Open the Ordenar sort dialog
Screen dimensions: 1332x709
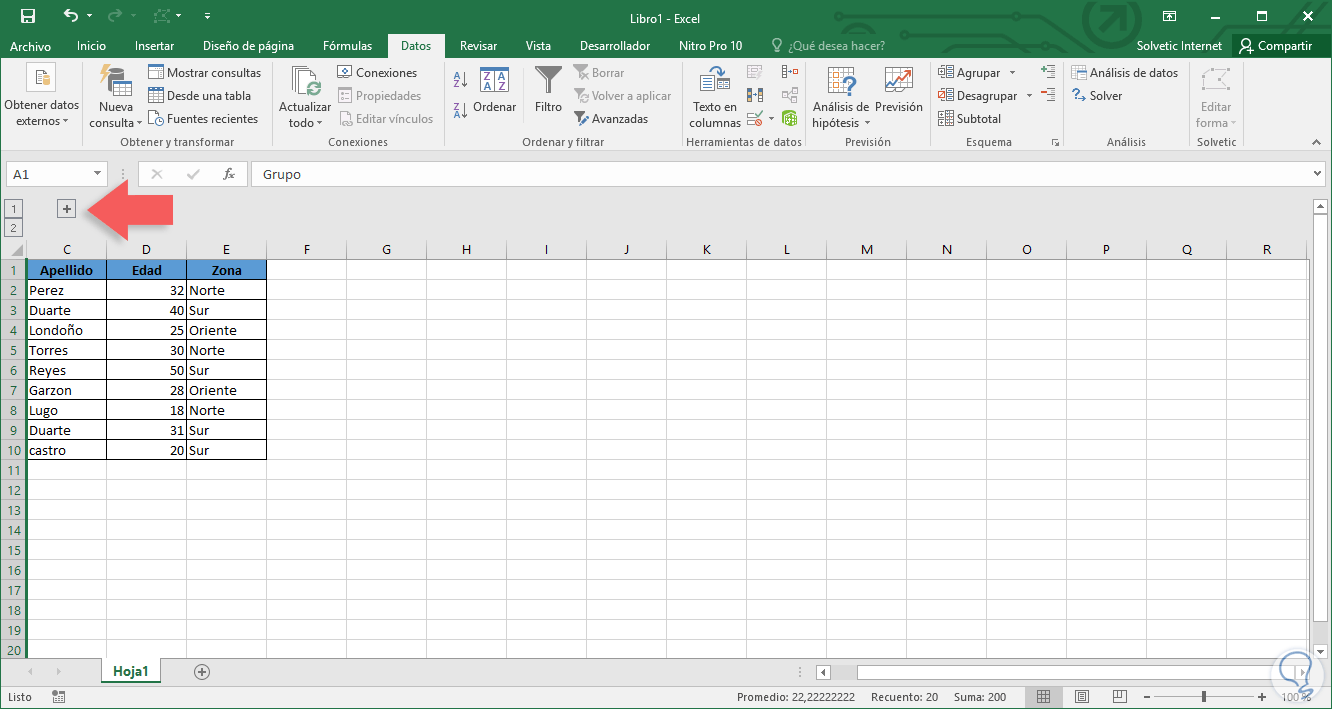(x=495, y=90)
